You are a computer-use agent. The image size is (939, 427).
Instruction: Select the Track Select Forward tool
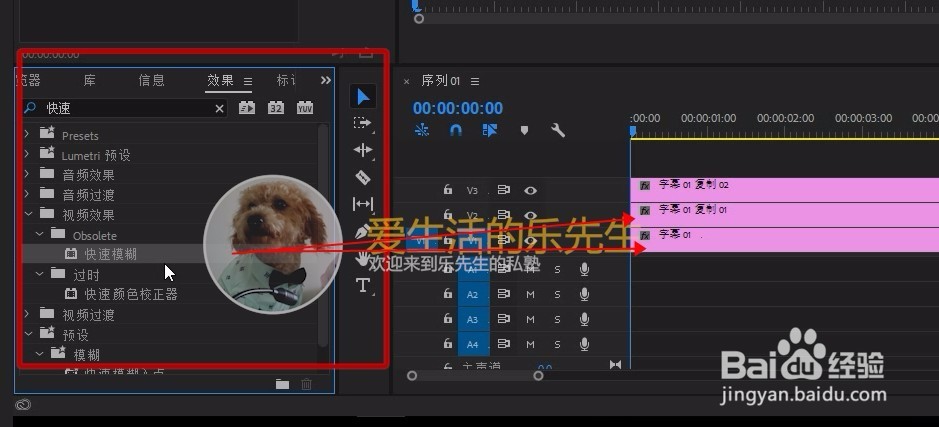[x=362, y=123]
